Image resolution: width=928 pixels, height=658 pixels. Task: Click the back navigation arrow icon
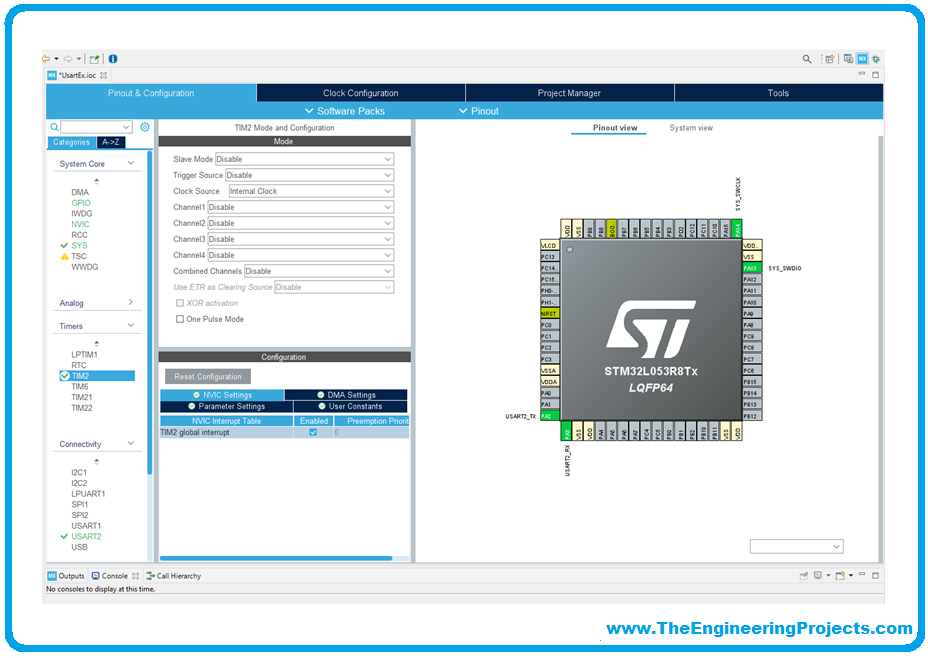[46, 59]
